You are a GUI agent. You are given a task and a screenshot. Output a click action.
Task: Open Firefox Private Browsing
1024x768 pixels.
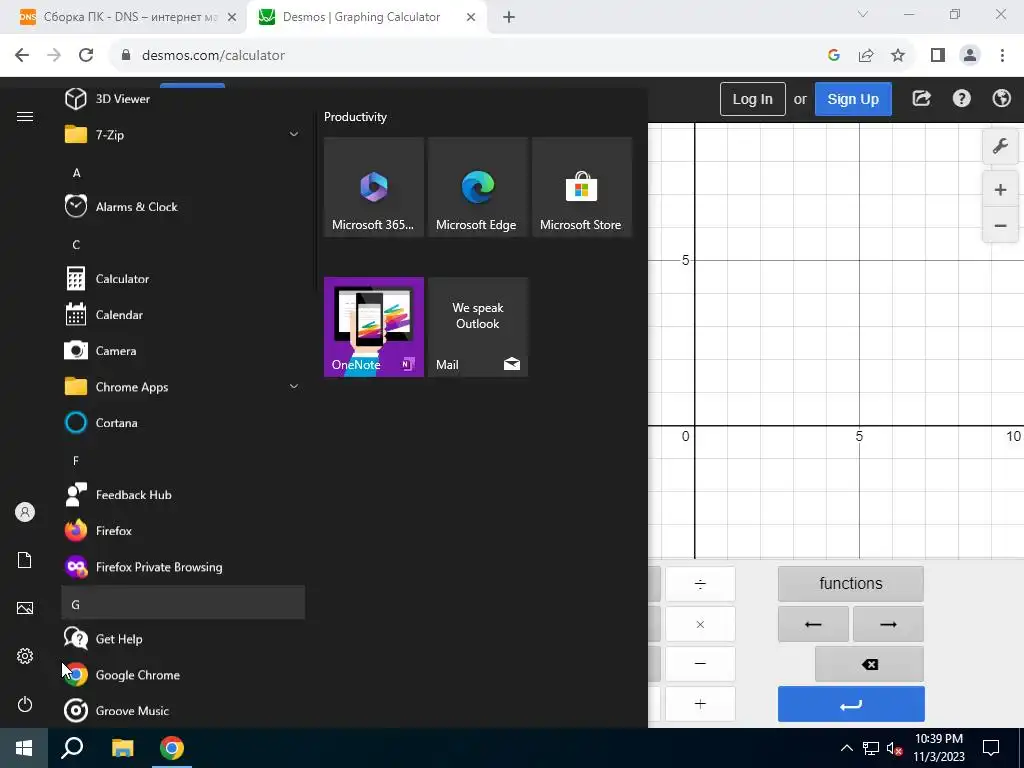point(183,567)
